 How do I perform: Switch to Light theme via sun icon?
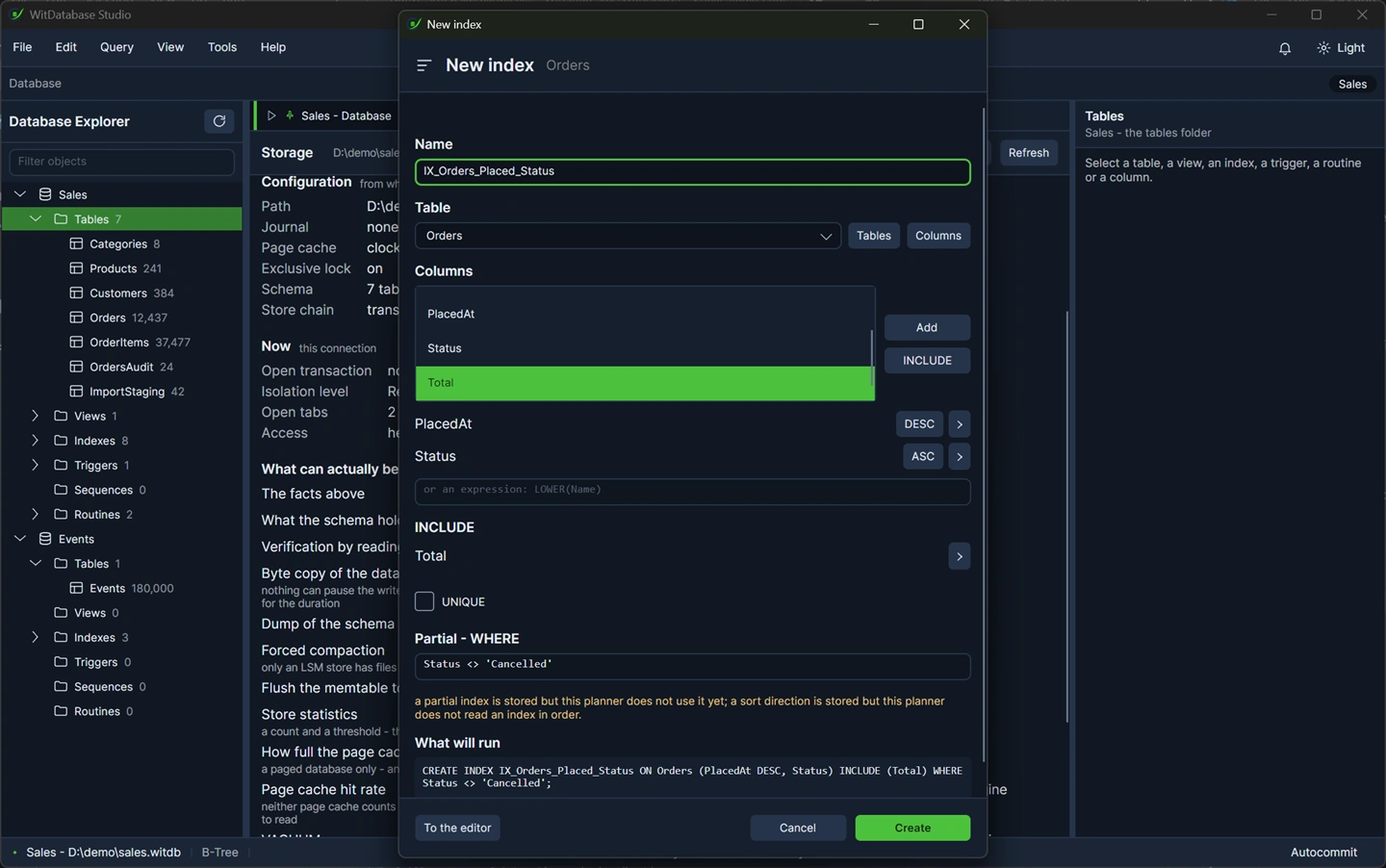pos(1323,48)
